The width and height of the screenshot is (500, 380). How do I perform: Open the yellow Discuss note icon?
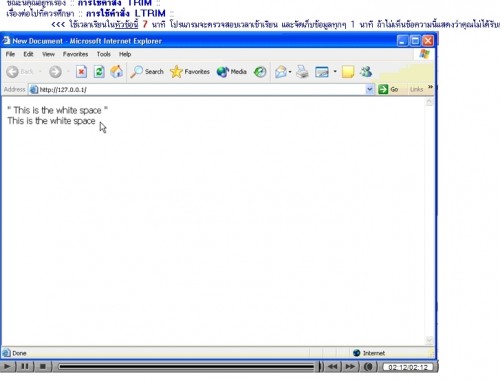click(348, 72)
